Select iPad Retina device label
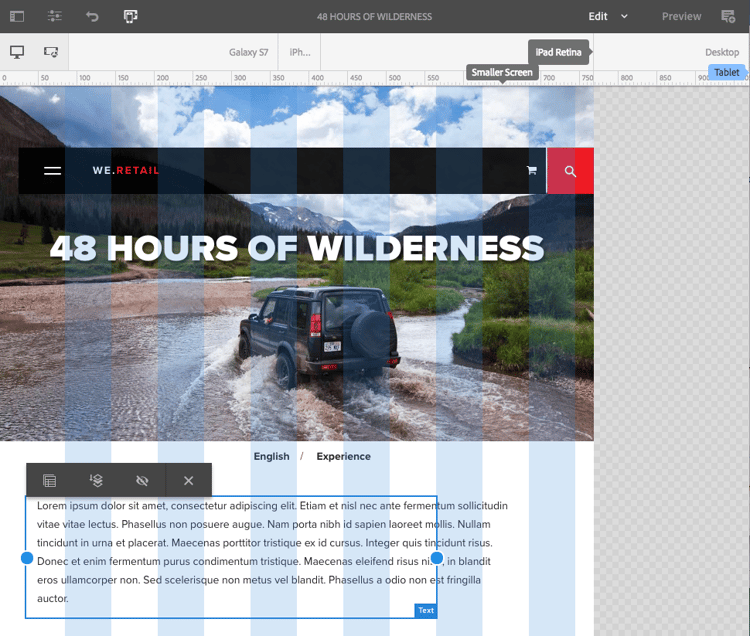The width and height of the screenshot is (750, 636). click(x=558, y=52)
